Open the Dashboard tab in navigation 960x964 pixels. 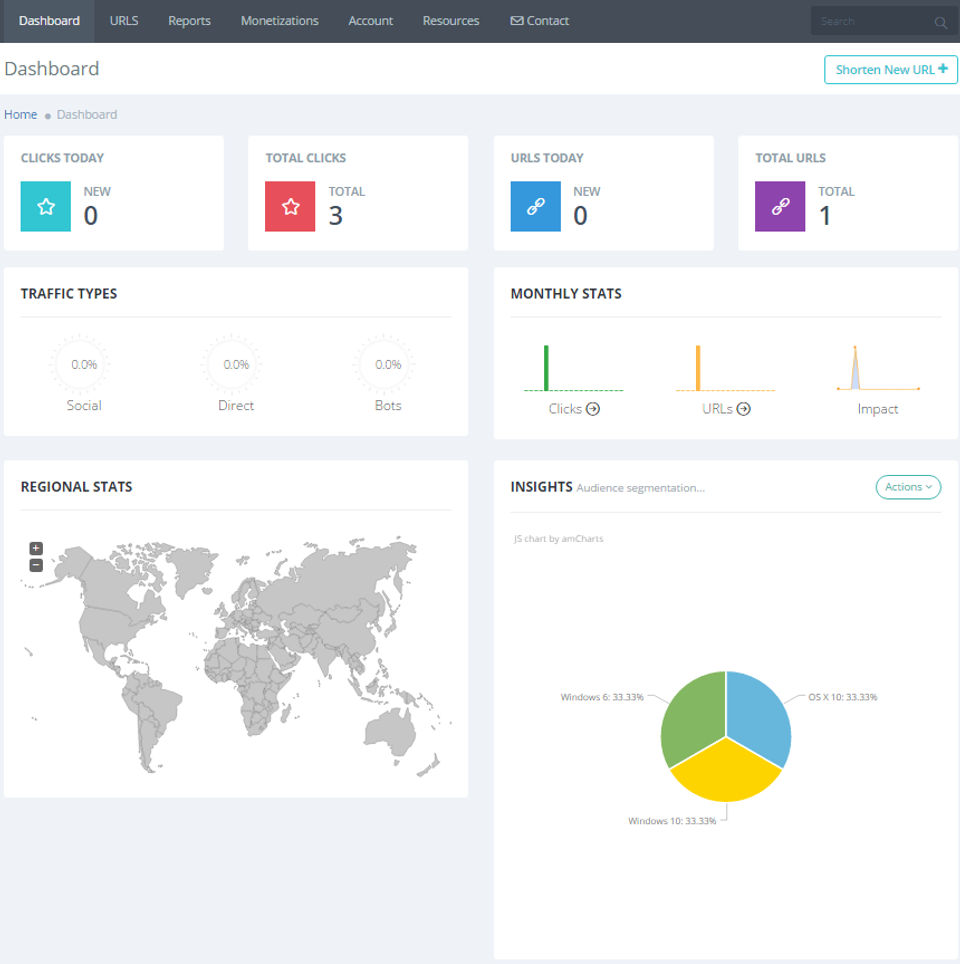(x=49, y=21)
